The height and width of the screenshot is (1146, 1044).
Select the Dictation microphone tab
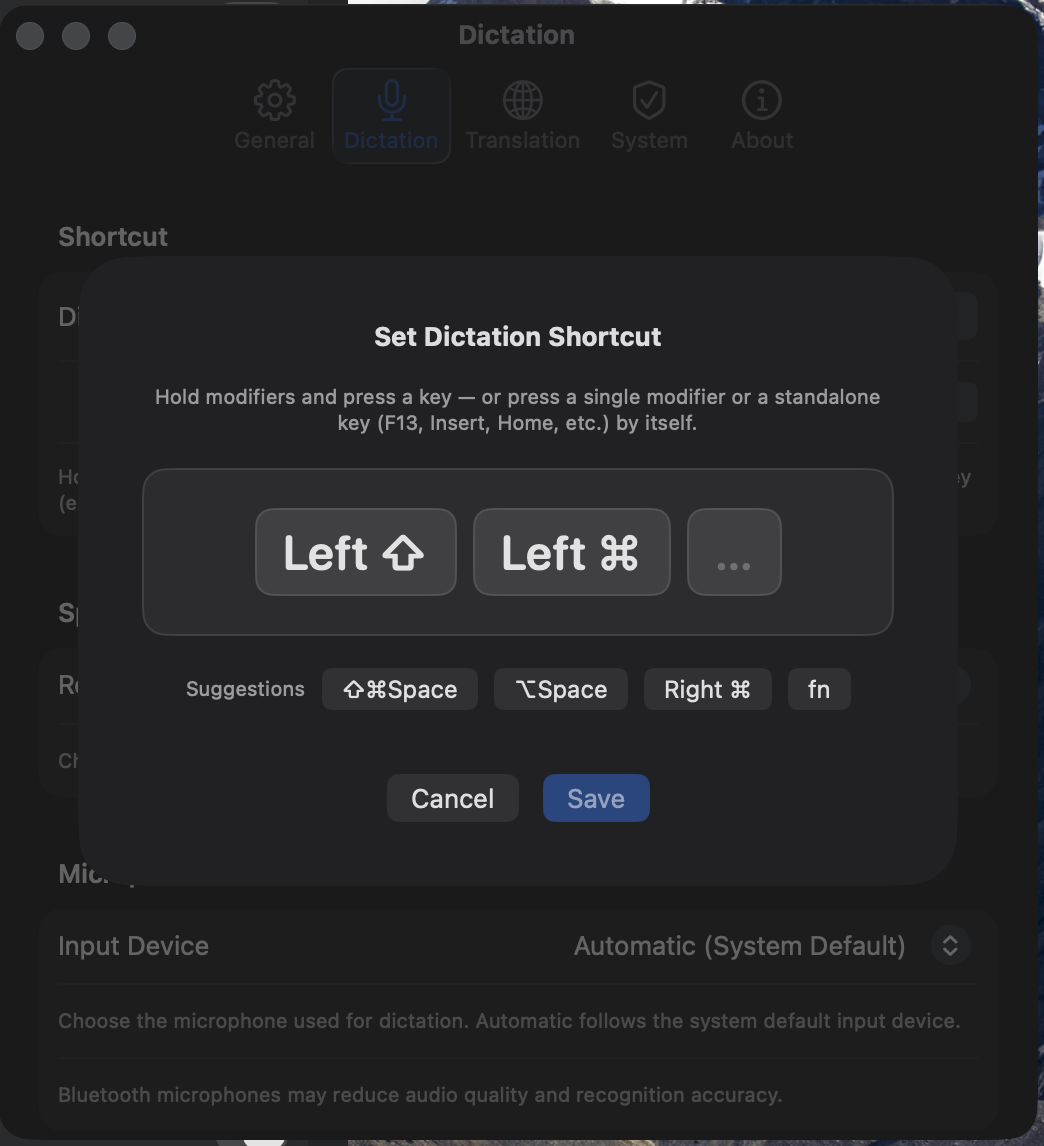tap(391, 115)
